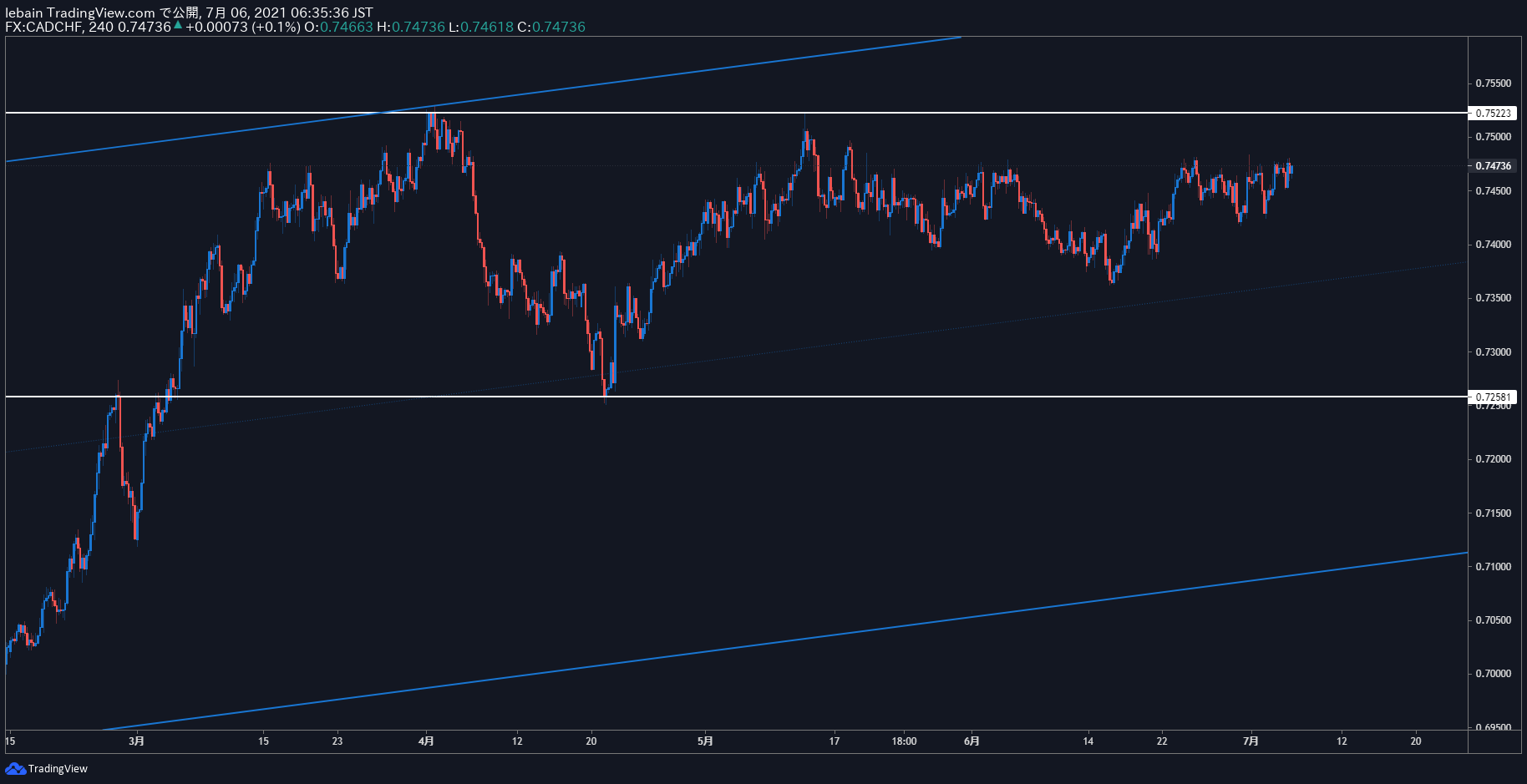Click the high value H:0.74736
The height and width of the screenshot is (784, 1527).
tap(411, 27)
